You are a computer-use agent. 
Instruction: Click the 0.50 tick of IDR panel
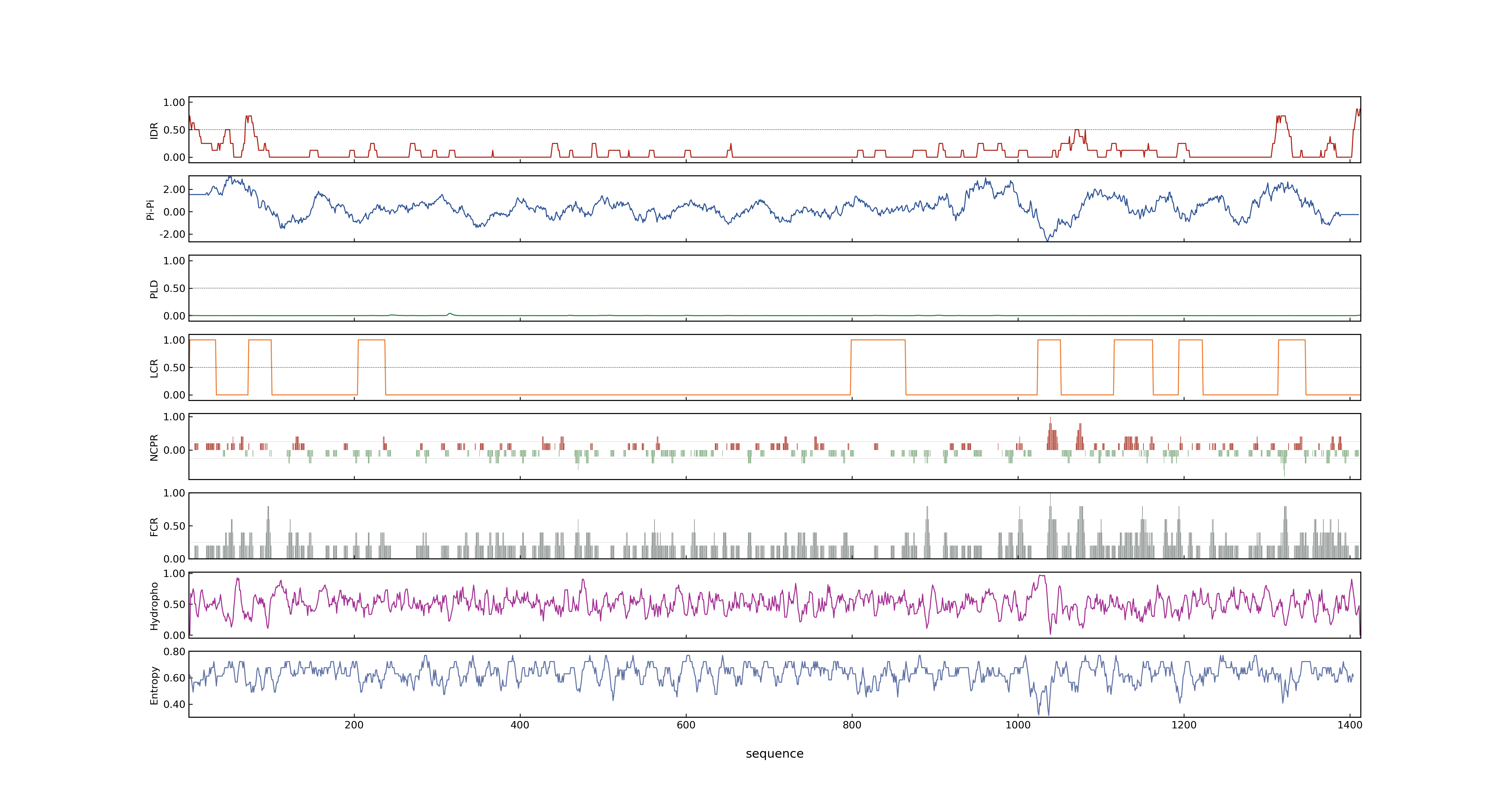tap(174, 130)
